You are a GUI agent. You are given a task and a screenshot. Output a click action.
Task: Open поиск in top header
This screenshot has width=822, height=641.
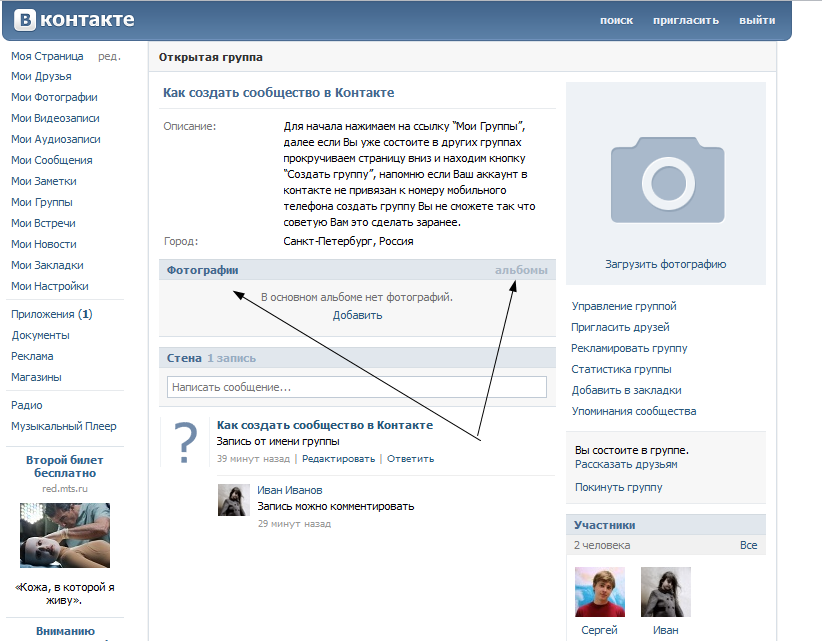tap(616, 20)
